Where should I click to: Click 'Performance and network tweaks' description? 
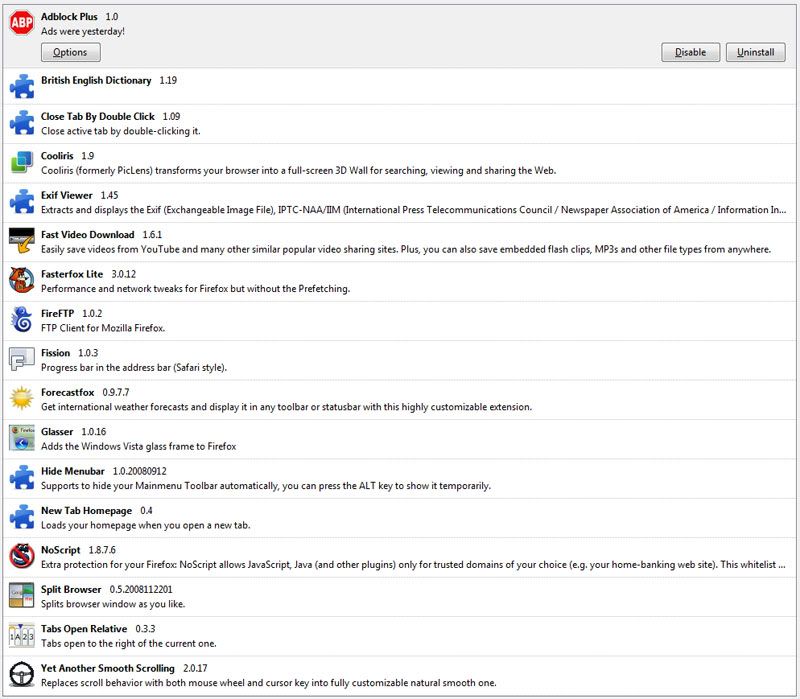tap(195, 289)
